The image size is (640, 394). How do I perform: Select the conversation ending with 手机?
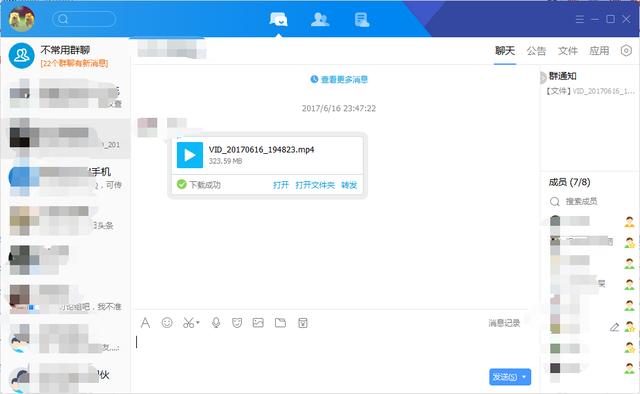pos(65,178)
